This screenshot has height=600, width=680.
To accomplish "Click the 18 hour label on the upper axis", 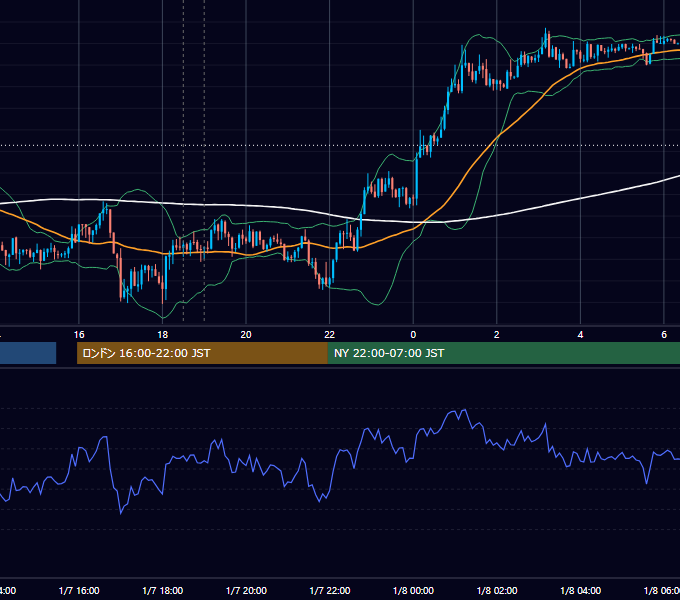I will (163, 335).
